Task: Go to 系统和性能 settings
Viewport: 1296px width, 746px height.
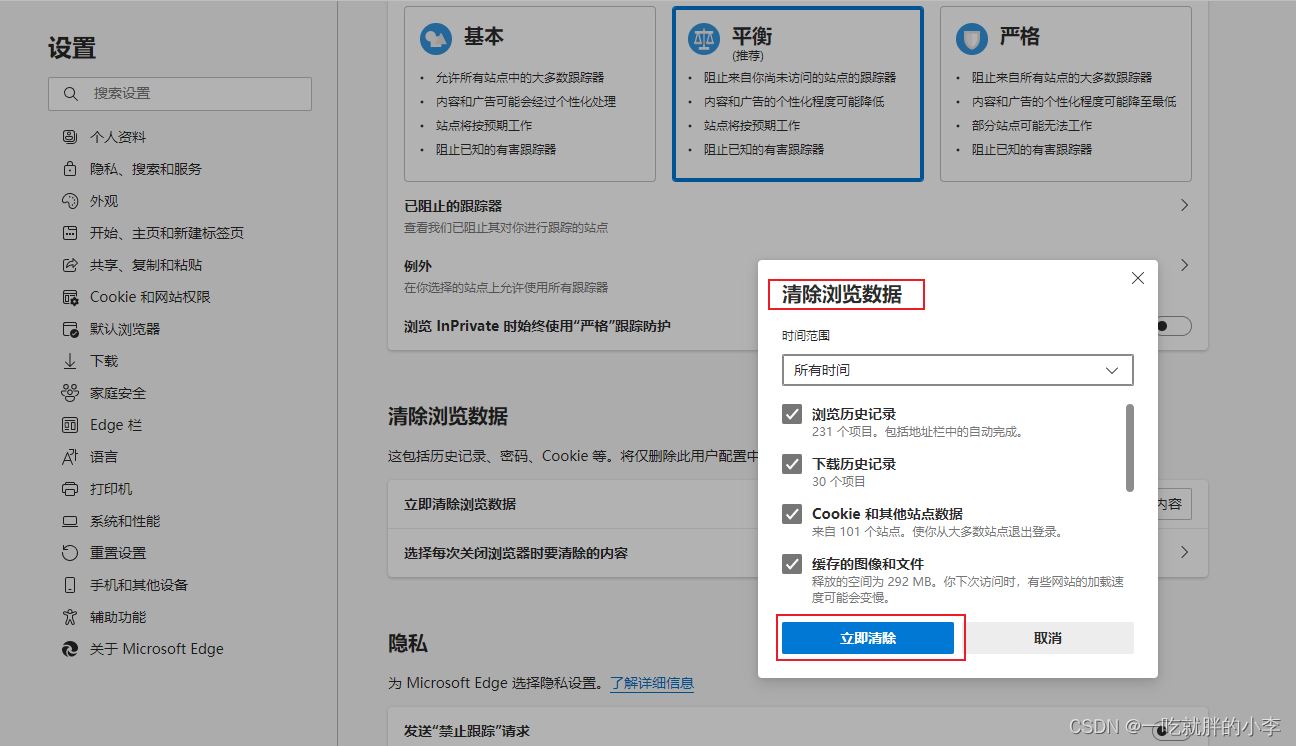Action: (x=125, y=521)
